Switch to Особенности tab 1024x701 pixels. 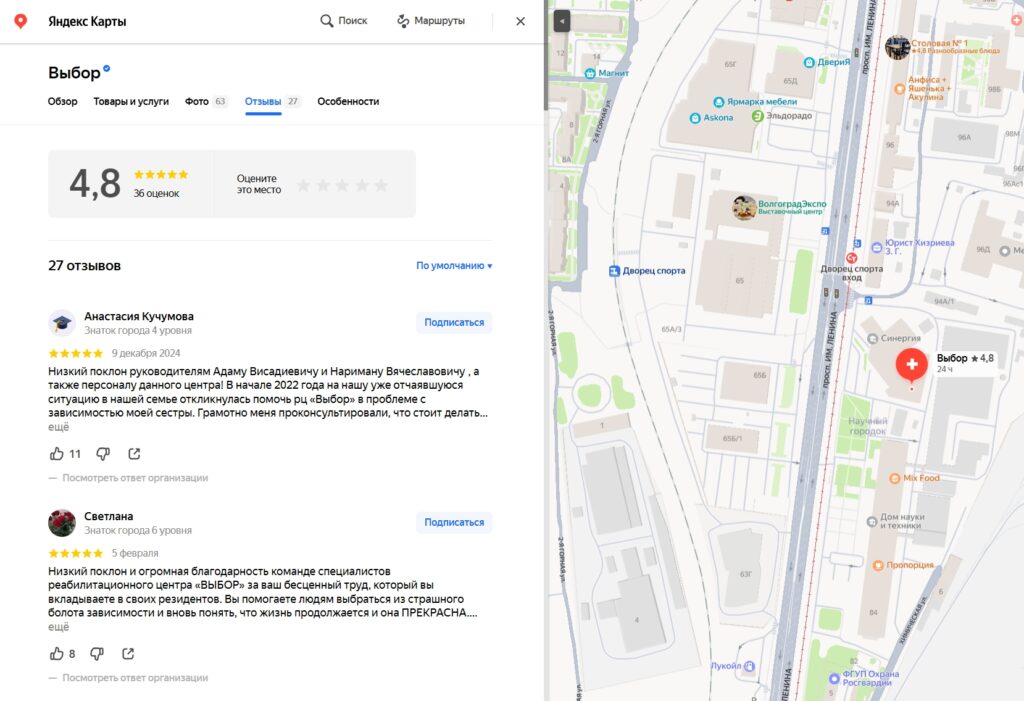point(348,101)
